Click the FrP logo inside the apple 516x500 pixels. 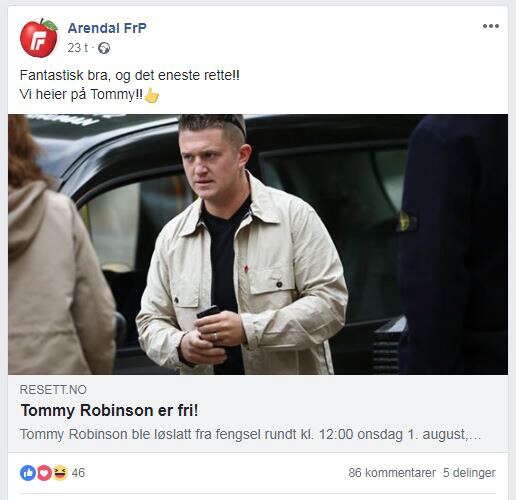pos(38,42)
